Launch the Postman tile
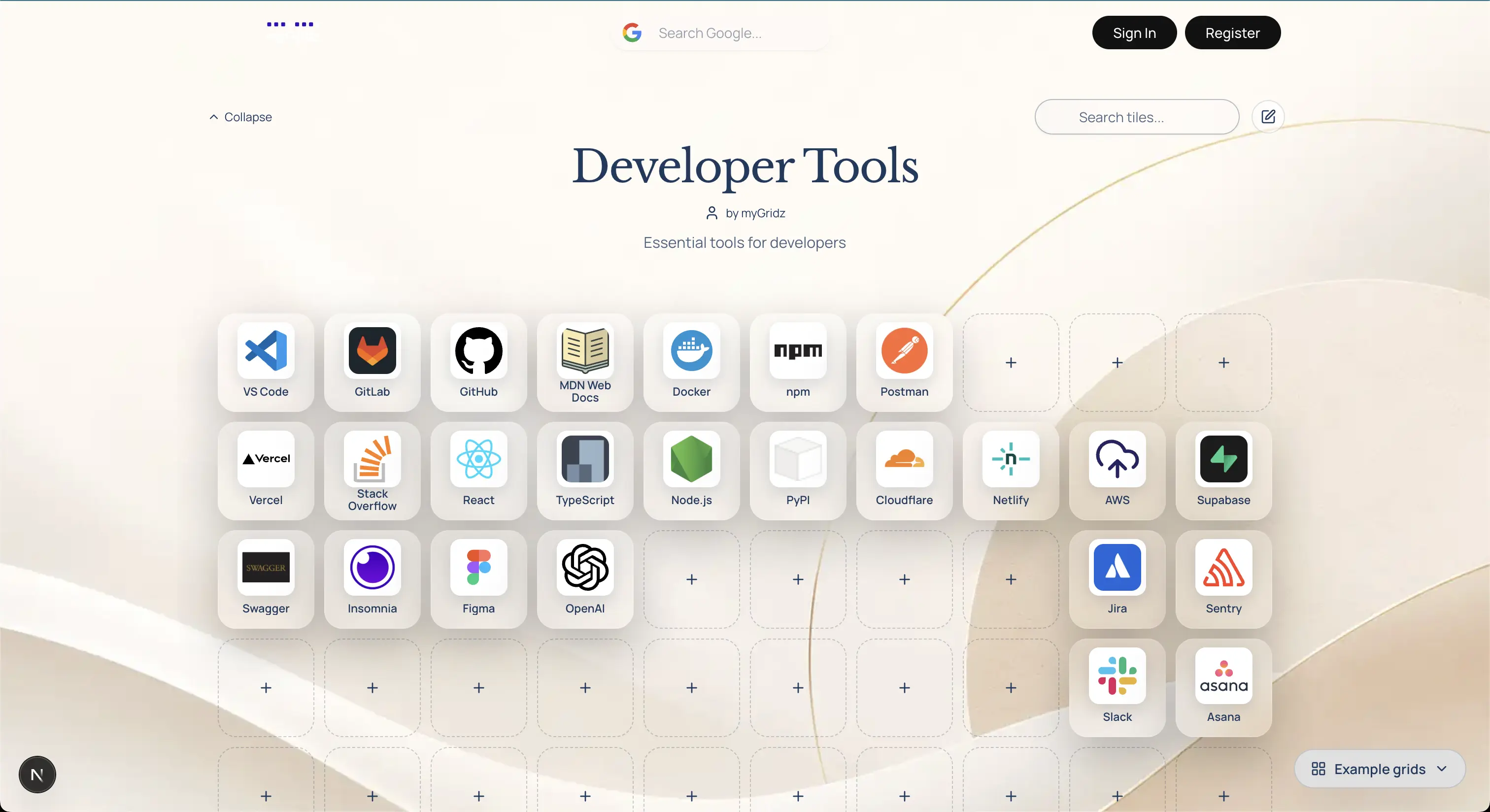1490x812 pixels. 904,363
